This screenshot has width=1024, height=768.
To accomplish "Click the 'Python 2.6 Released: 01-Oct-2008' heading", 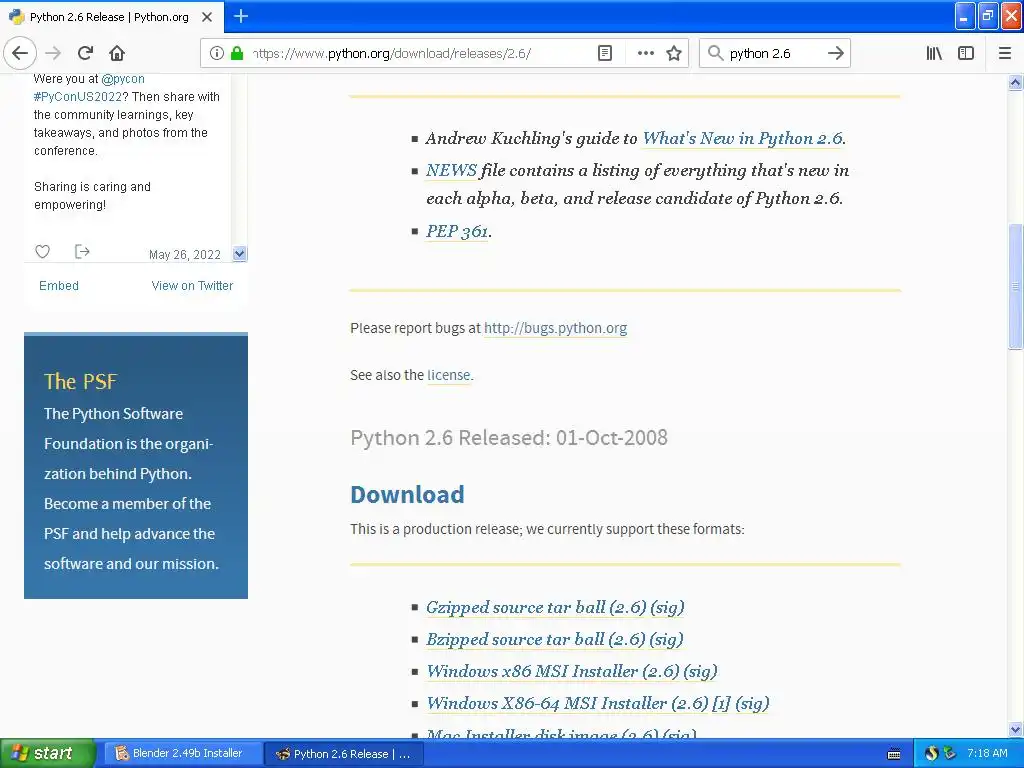I will click(509, 438).
